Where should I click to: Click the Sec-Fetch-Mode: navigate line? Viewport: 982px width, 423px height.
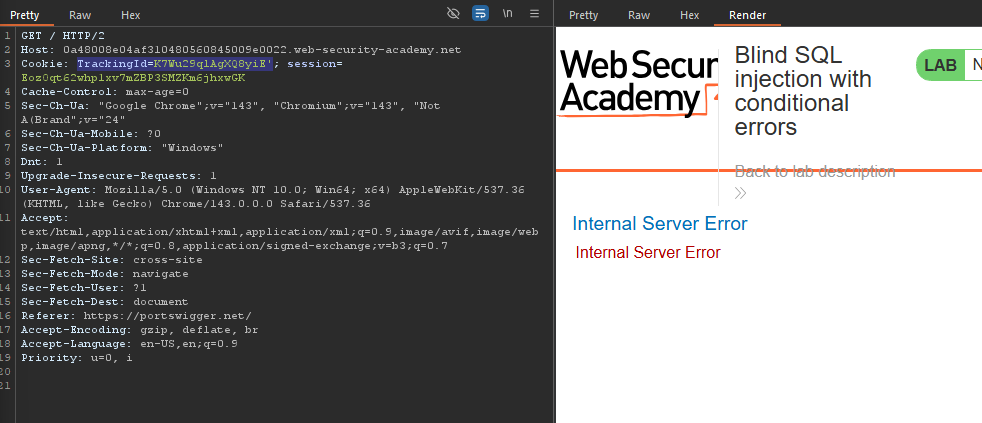click(x=105, y=274)
